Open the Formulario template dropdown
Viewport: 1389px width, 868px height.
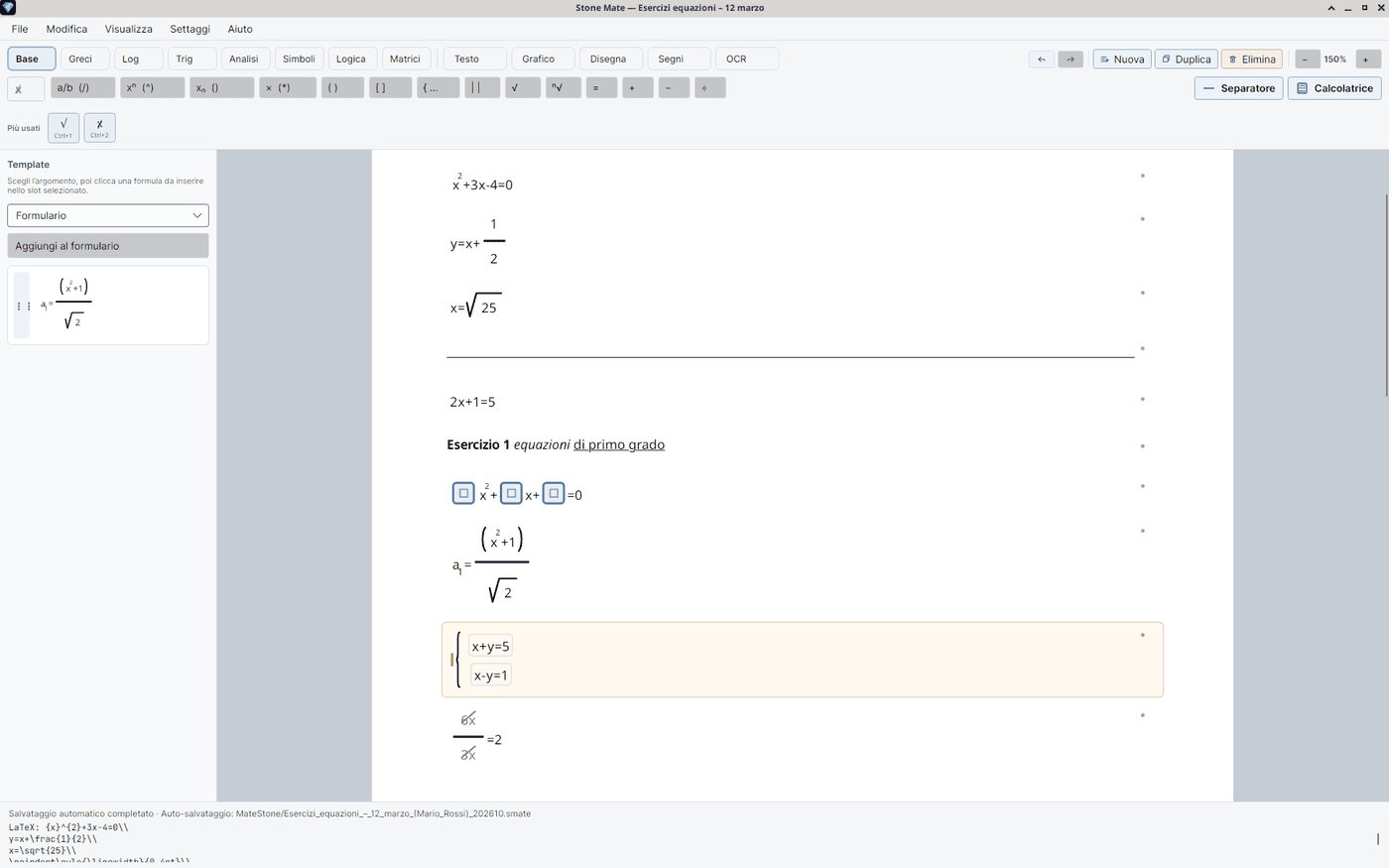[x=108, y=215]
